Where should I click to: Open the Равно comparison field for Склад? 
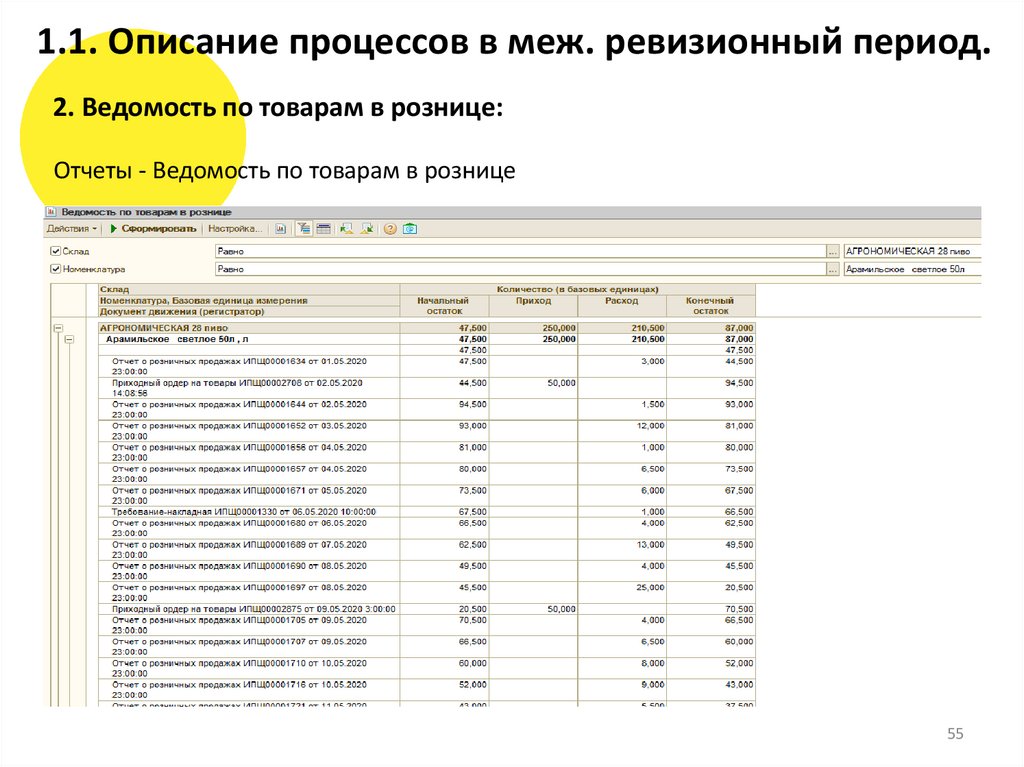tap(520, 251)
